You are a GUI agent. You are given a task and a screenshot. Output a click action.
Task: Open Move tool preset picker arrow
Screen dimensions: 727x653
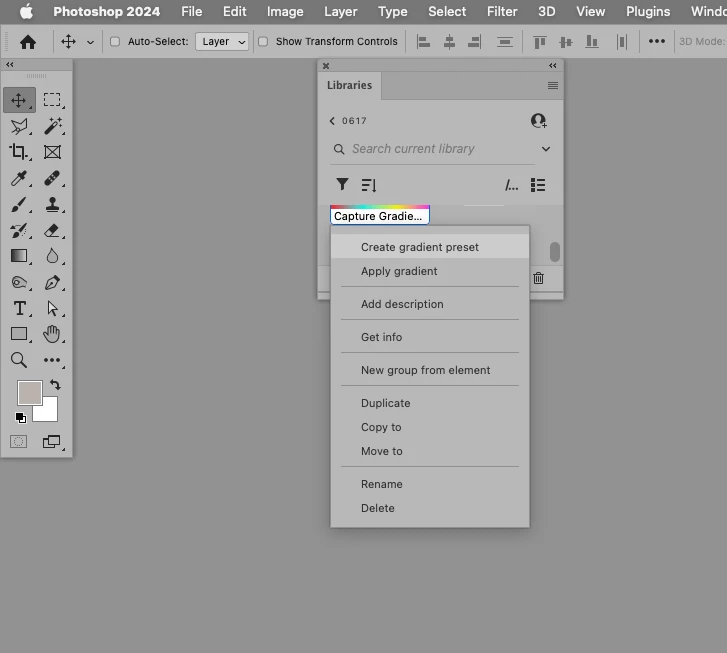click(90, 42)
